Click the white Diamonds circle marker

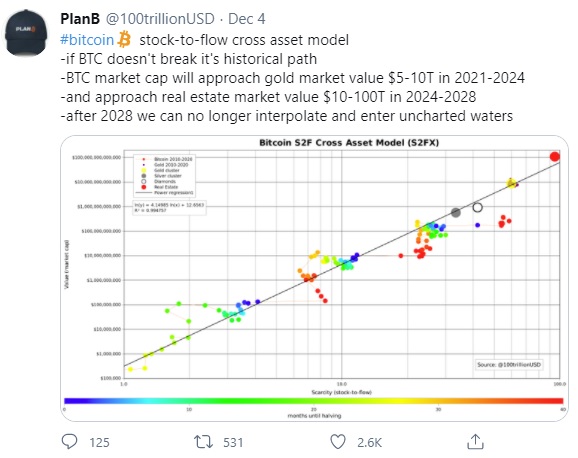pos(477,208)
